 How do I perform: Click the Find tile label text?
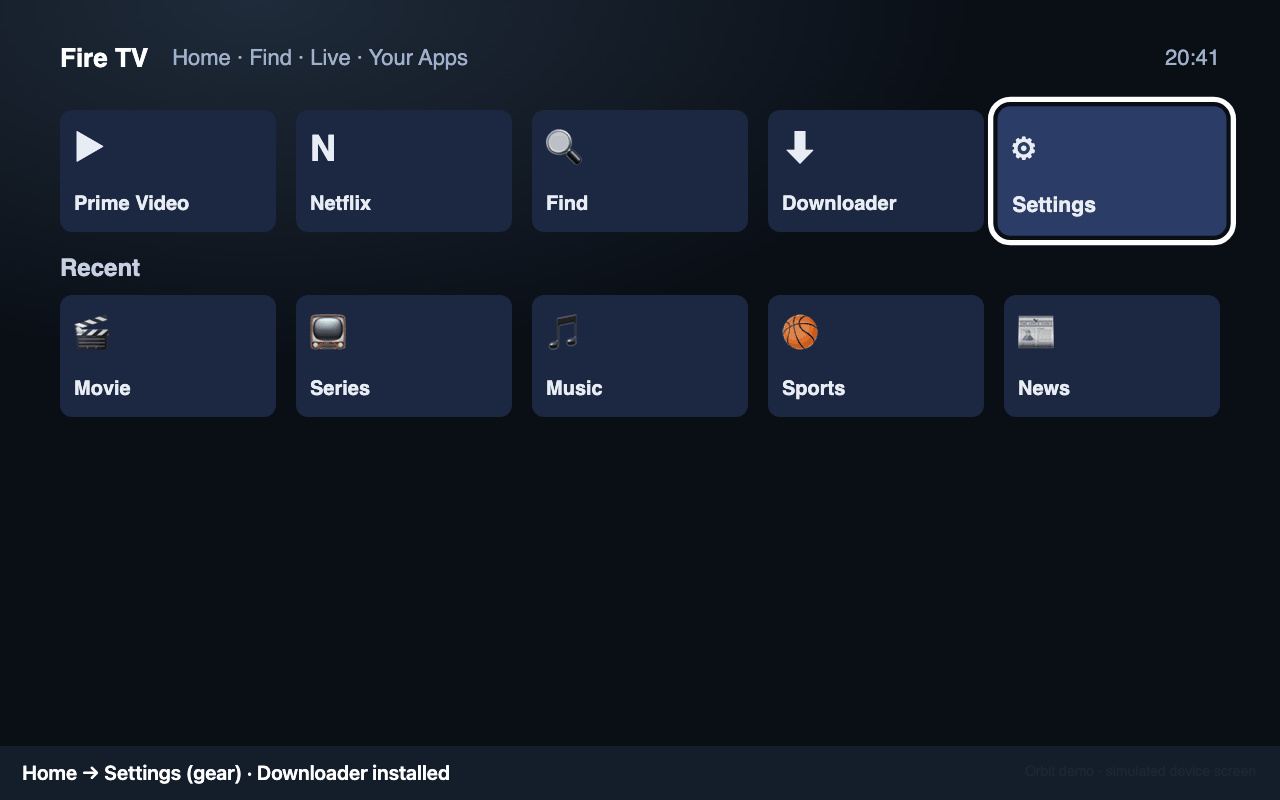(x=567, y=203)
